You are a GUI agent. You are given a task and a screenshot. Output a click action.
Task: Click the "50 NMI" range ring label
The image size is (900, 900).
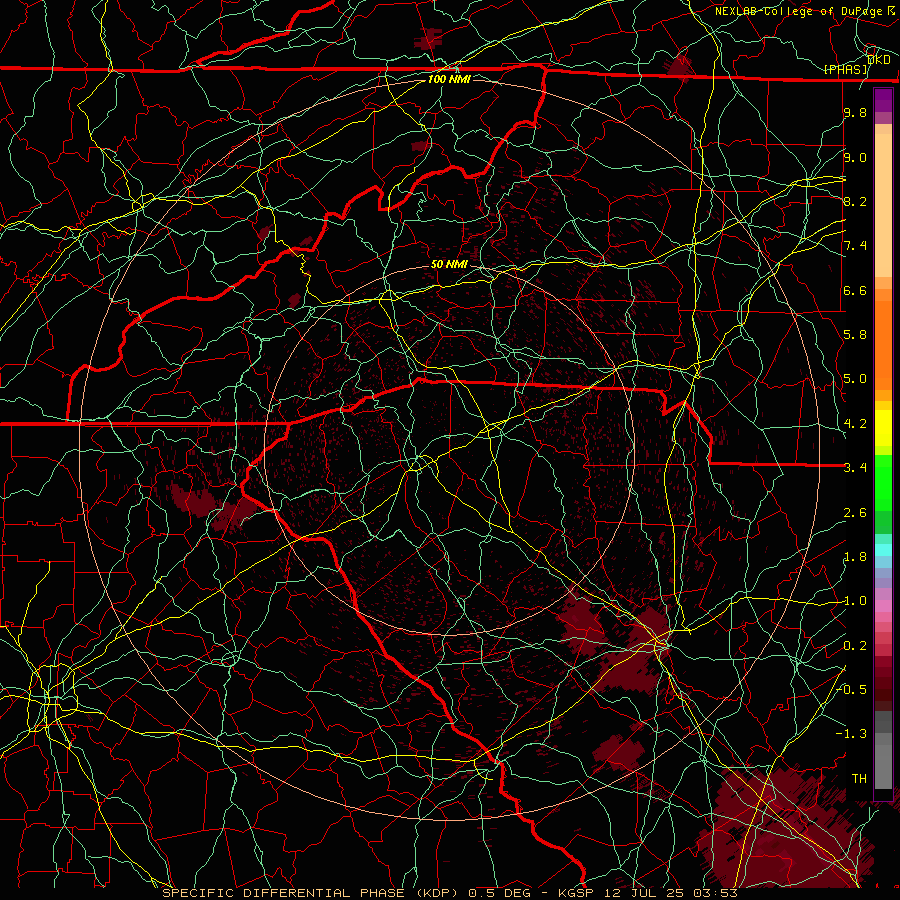pos(449,264)
